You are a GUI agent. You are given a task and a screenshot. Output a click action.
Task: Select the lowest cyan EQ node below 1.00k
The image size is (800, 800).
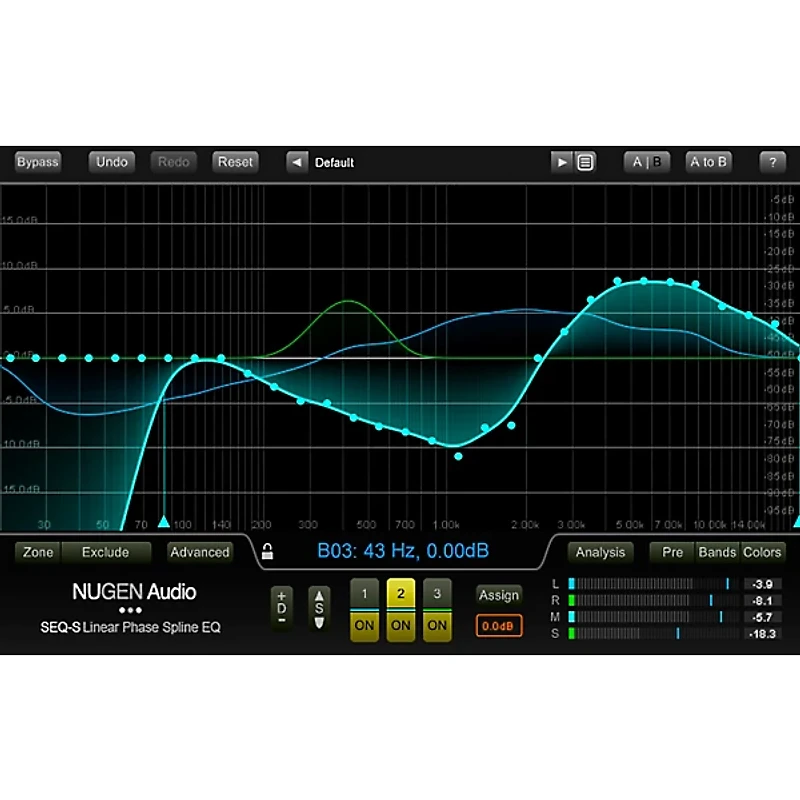tap(458, 457)
